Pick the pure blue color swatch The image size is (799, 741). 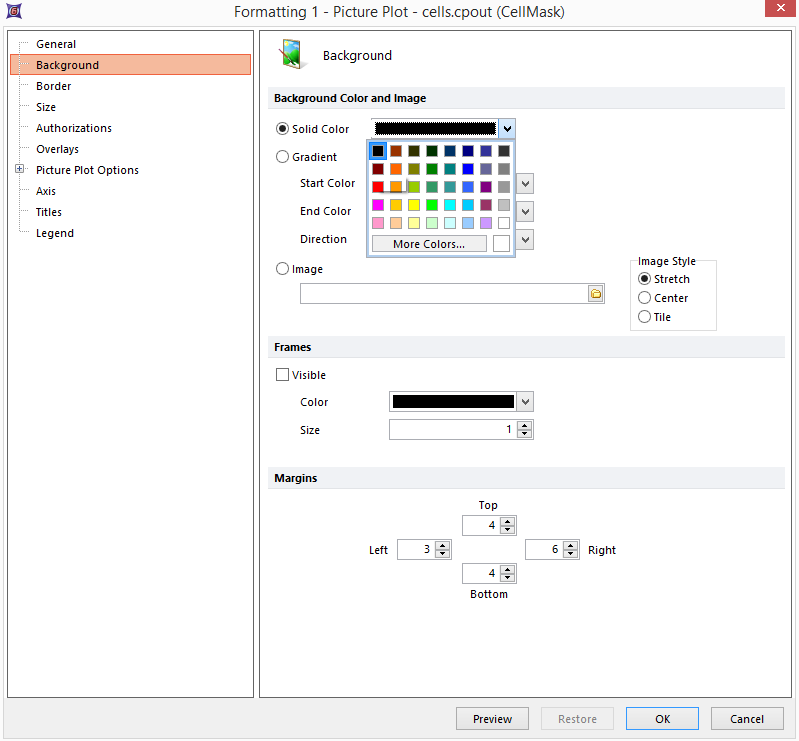[x=468, y=169]
